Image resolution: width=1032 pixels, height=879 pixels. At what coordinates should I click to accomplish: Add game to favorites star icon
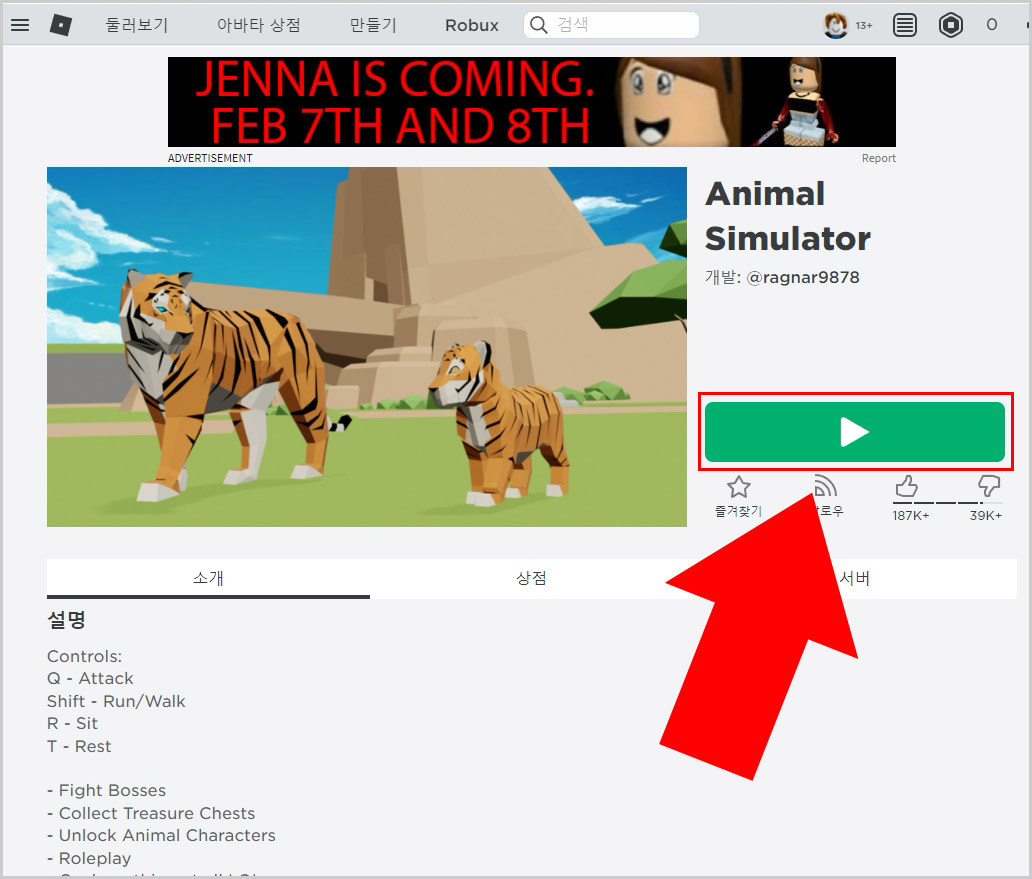[738, 487]
